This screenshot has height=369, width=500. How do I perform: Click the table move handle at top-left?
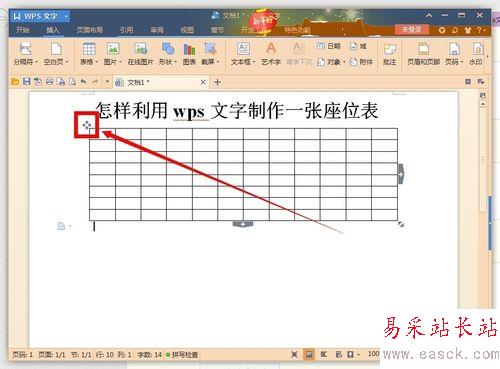[x=87, y=125]
